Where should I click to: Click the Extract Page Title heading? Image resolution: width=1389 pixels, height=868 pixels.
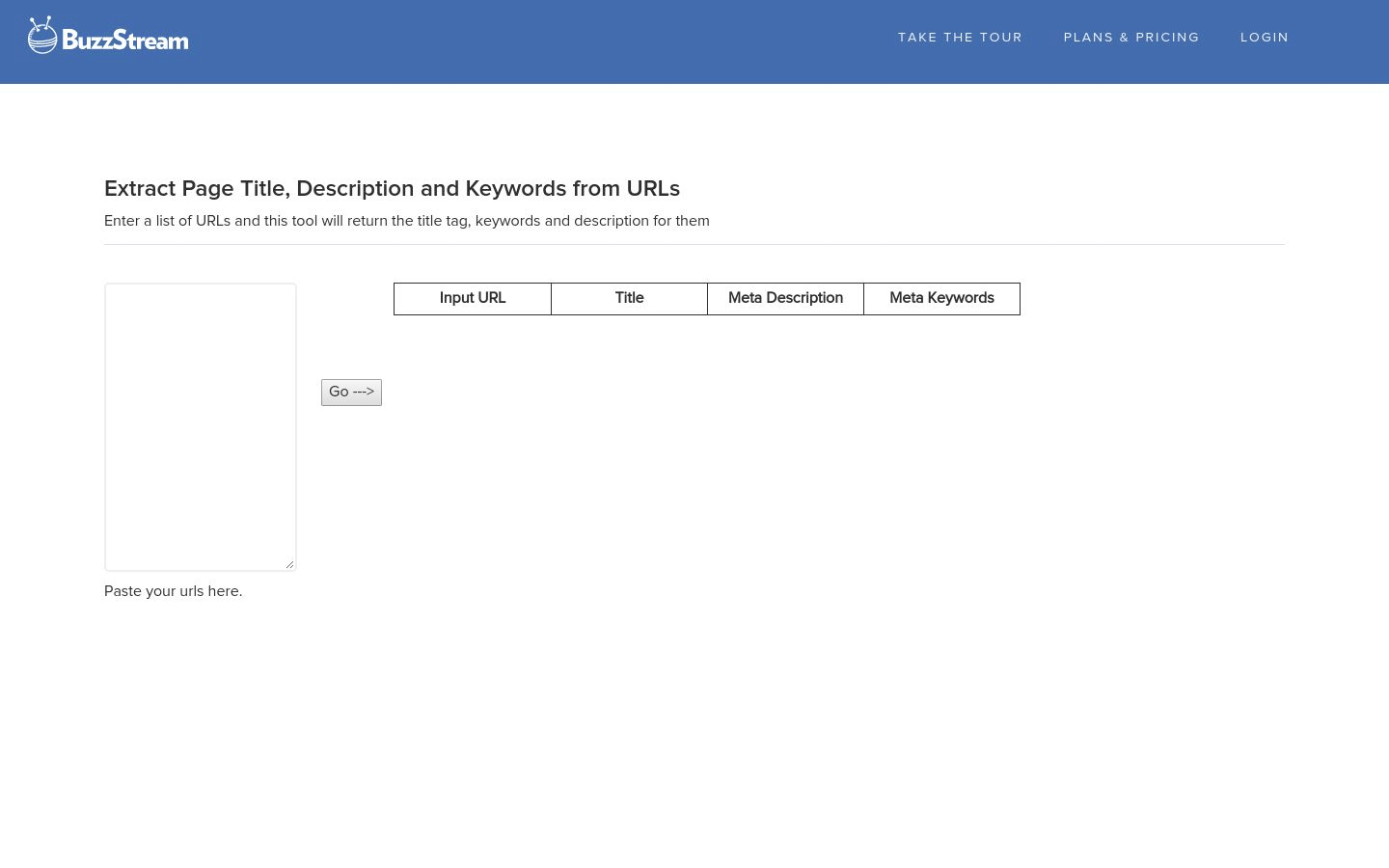point(392,189)
